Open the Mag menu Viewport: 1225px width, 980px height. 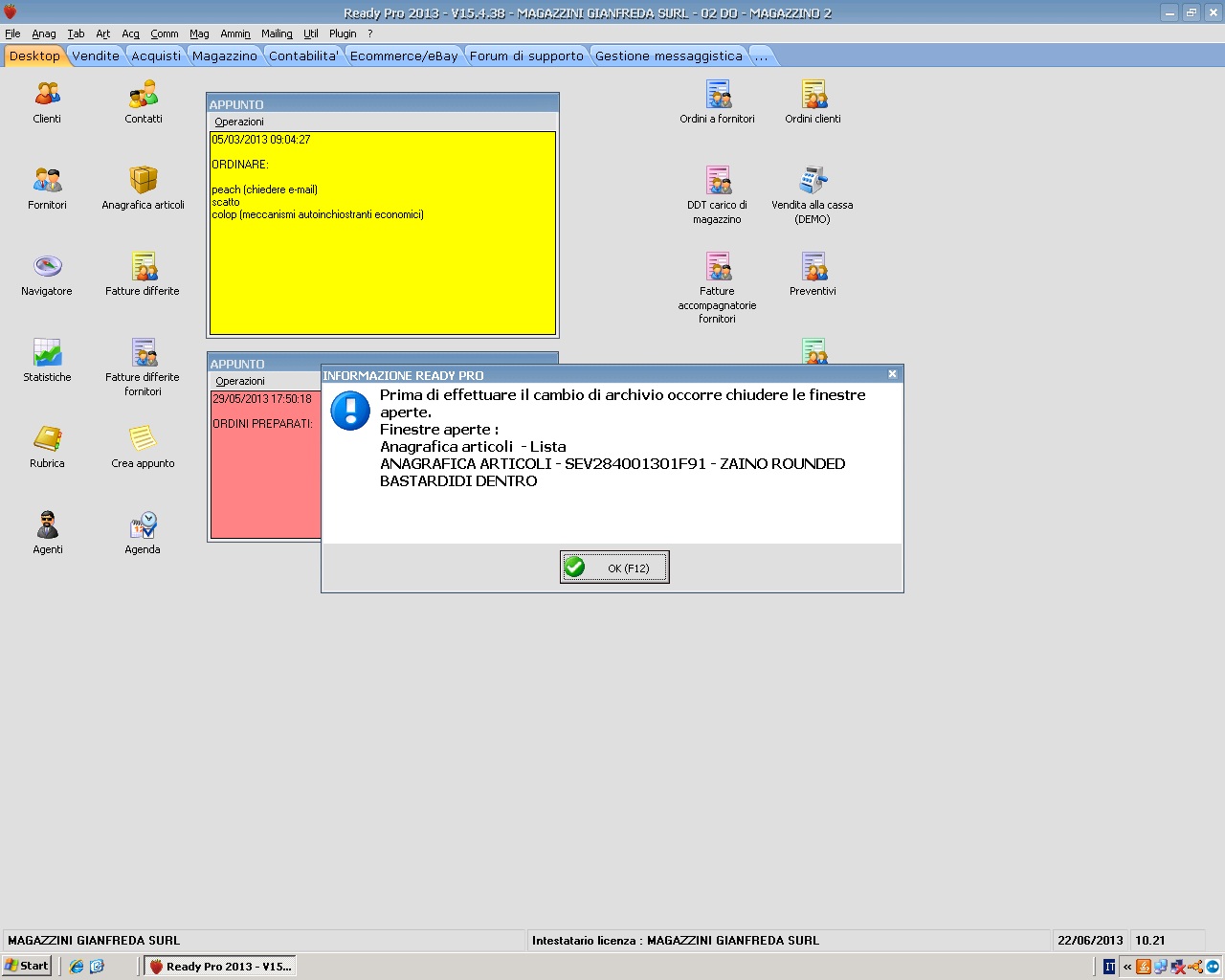tap(199, 33)
